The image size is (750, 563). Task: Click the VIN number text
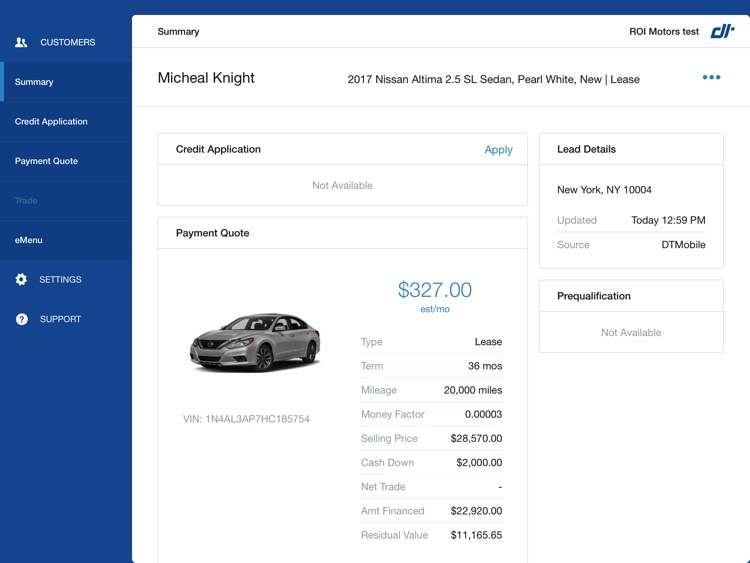tap(246, 419)
